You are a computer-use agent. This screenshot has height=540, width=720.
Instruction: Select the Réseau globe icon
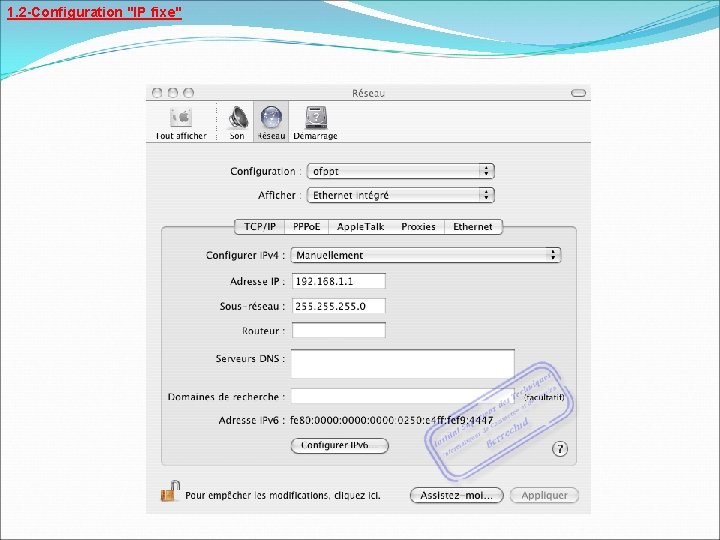[x=271, y=122]
